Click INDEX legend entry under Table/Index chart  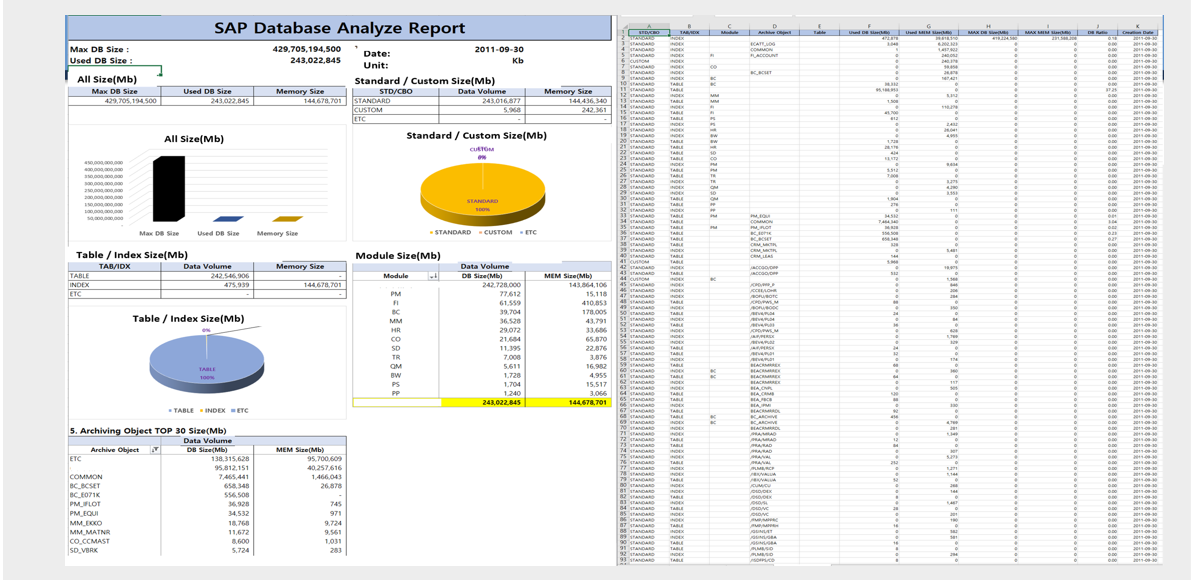(212, 411)
